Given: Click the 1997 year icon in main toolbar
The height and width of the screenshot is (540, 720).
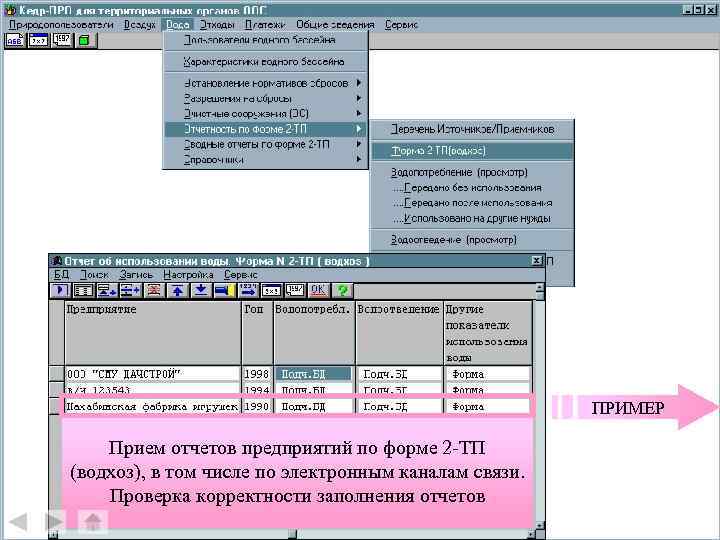Looking at the screenshot, I should 62,40.
